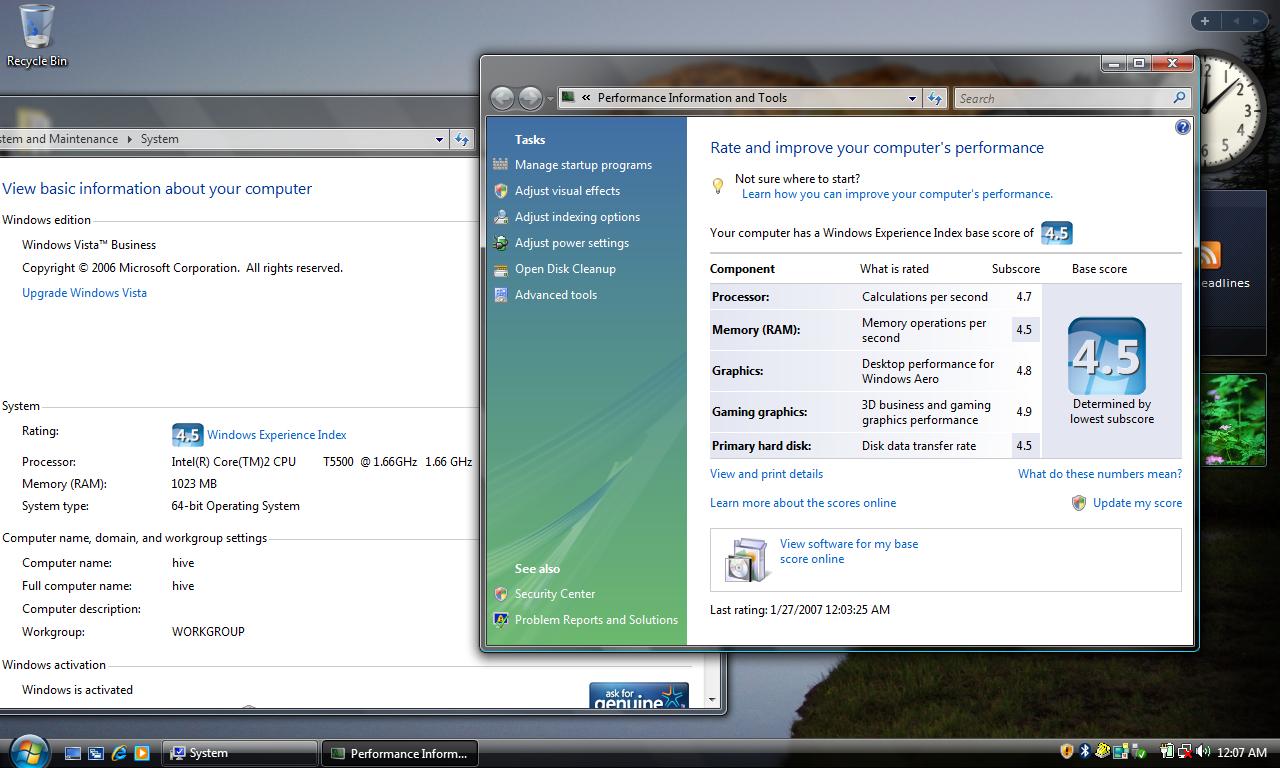Screen dimensions: 1280x768
Task: Click the volume speaker tray icon
Action: pos(1202,752)
